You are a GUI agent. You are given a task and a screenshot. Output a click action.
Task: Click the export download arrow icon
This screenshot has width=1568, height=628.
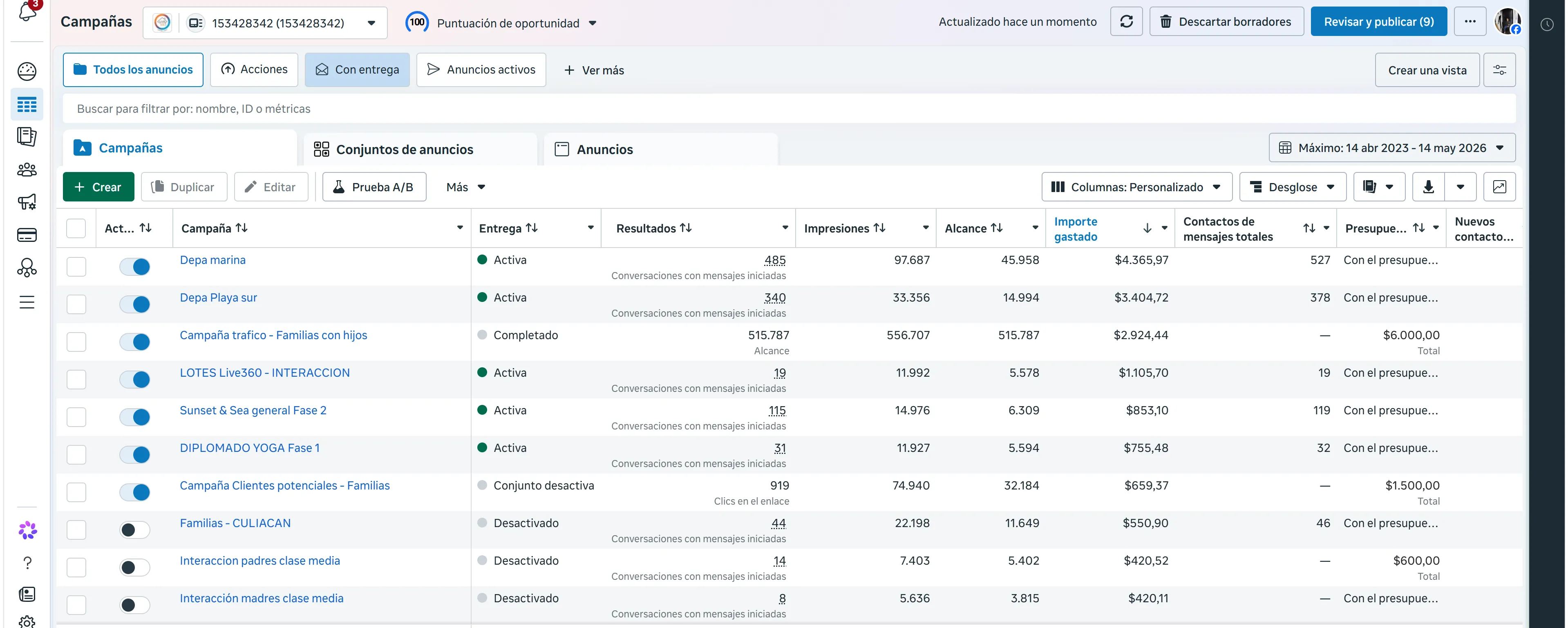(1428, 187)
